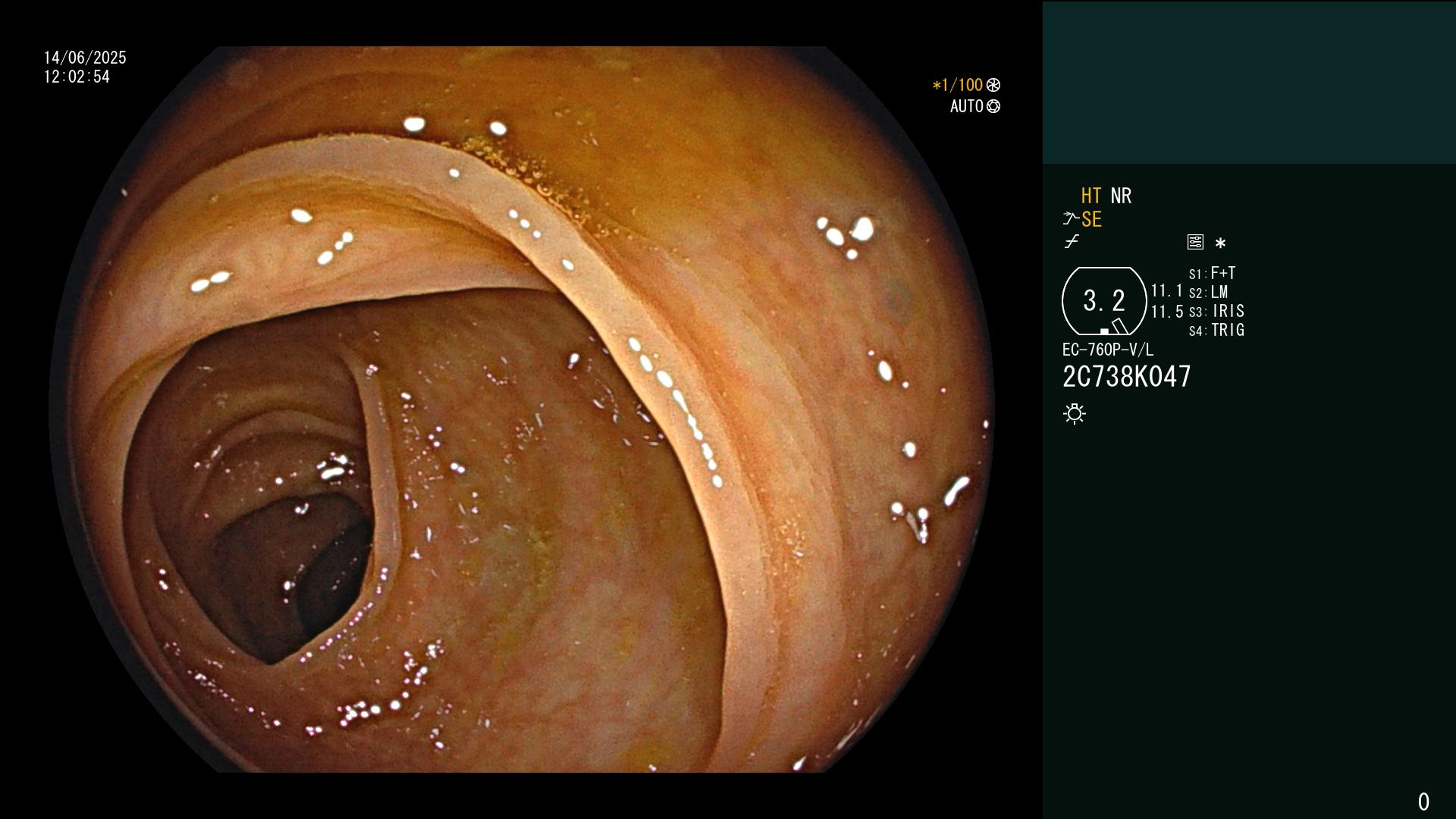
Task: Click the 11.1 diameter value
Action: coord(1167,290)
